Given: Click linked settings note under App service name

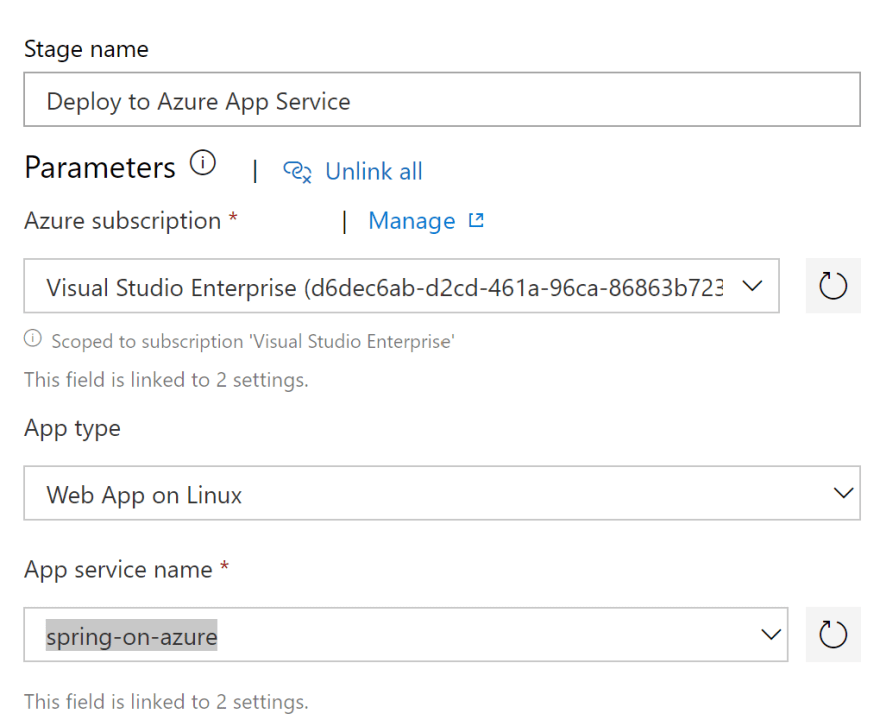Looking at the screenshot, I should 166,701.
